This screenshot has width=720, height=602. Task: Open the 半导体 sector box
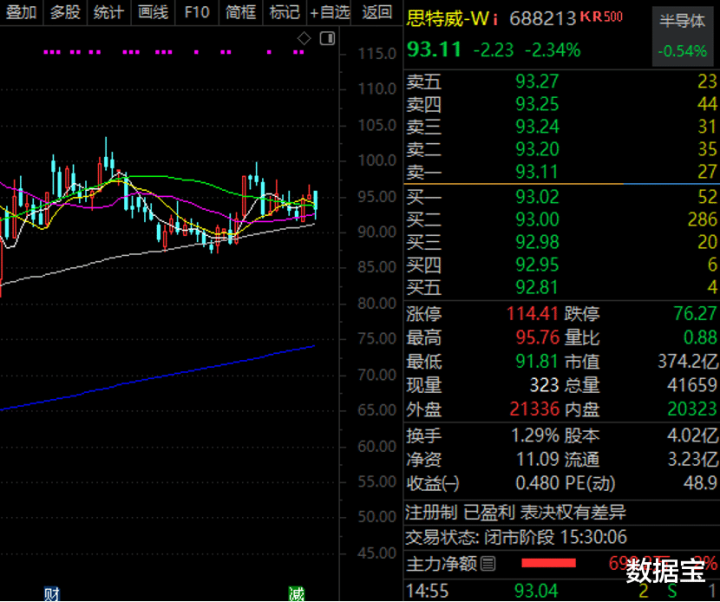tap(682, 37)
